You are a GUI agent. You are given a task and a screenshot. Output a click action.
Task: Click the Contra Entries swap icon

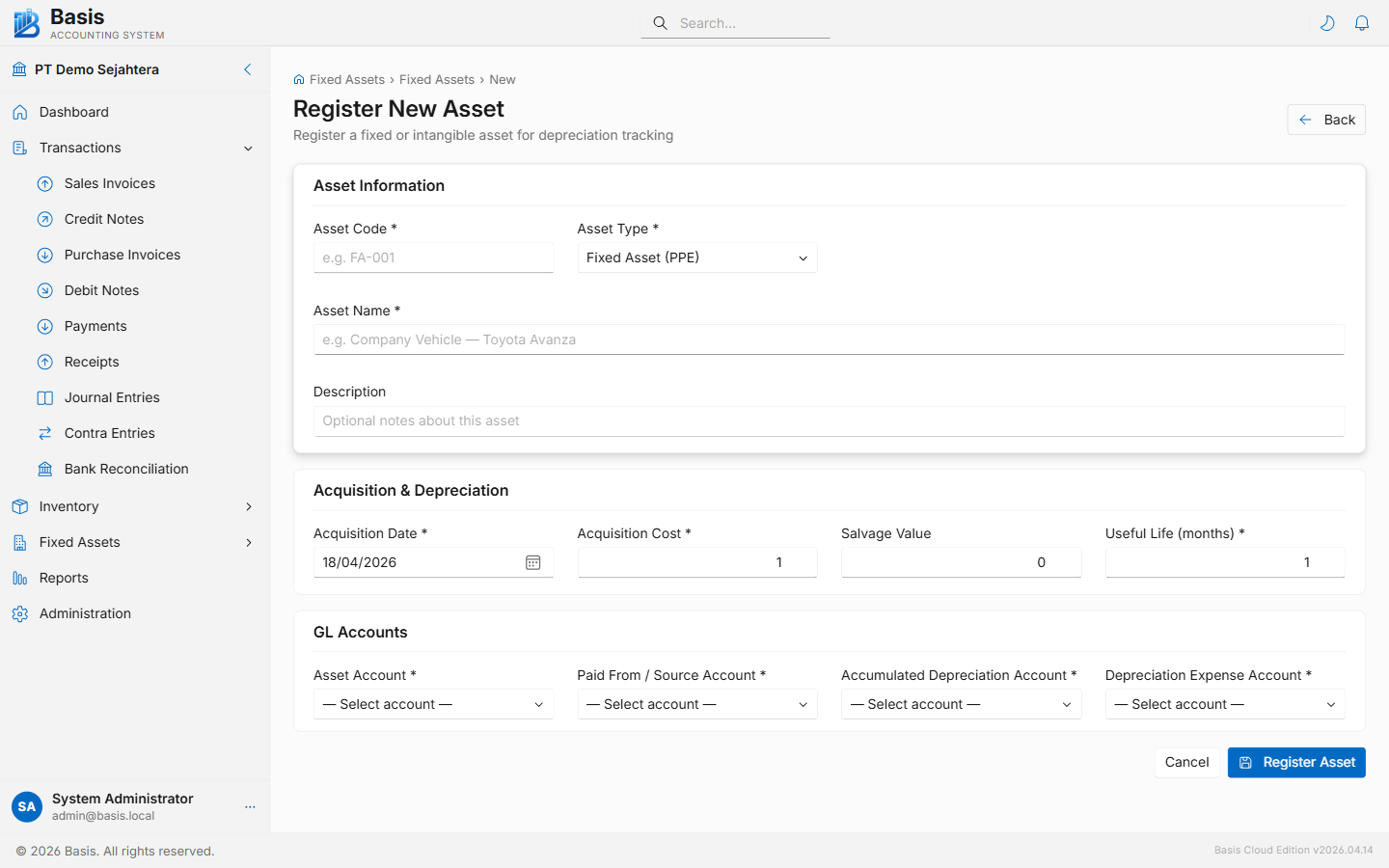[44, 433]
